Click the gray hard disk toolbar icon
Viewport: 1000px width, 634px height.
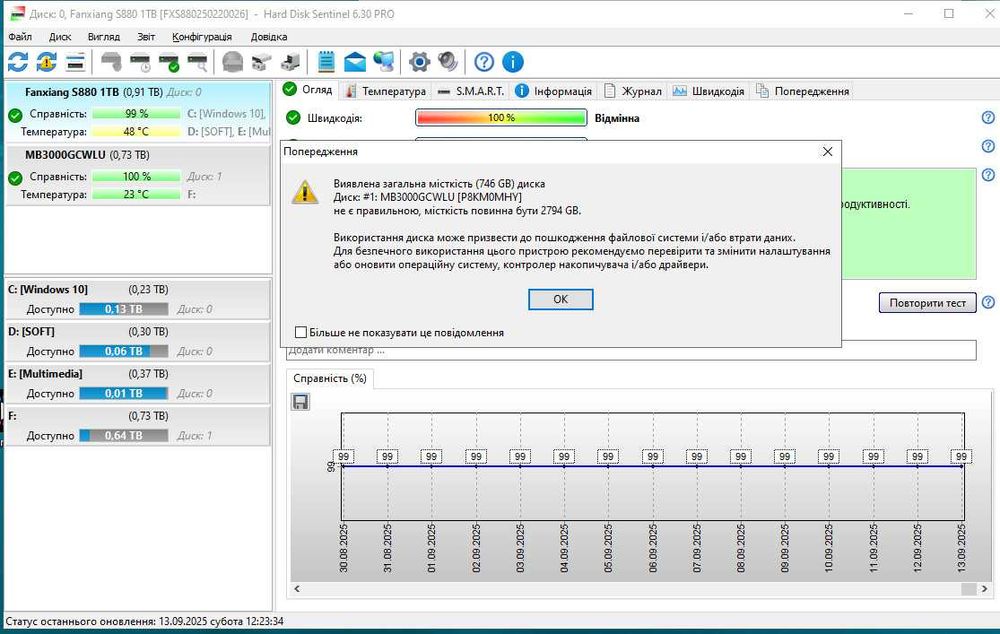click(111, 62)
